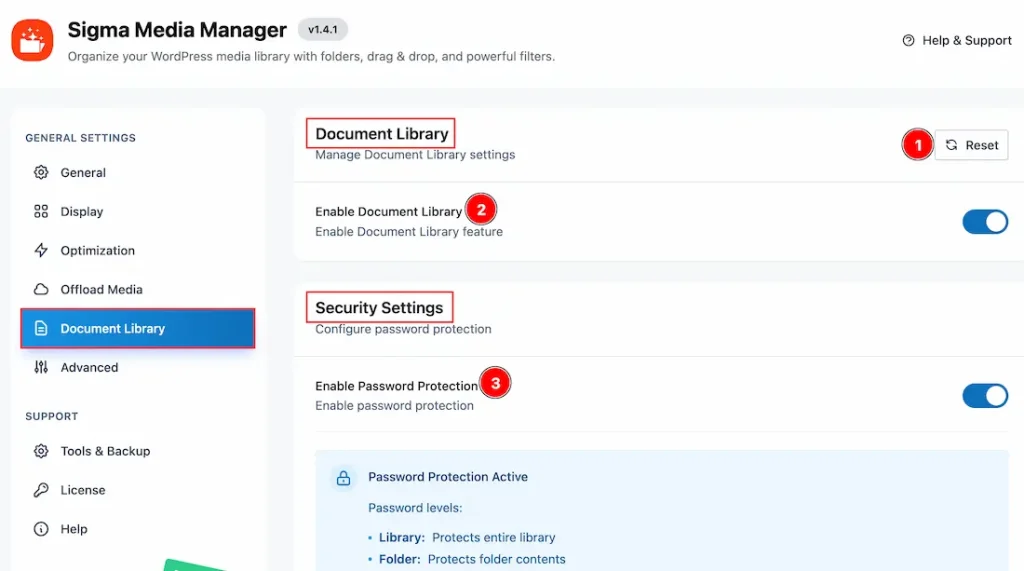Click the 'Manage Document Library settings' subtitle
The image size is (1024, 571).
(x=415, y=155)
